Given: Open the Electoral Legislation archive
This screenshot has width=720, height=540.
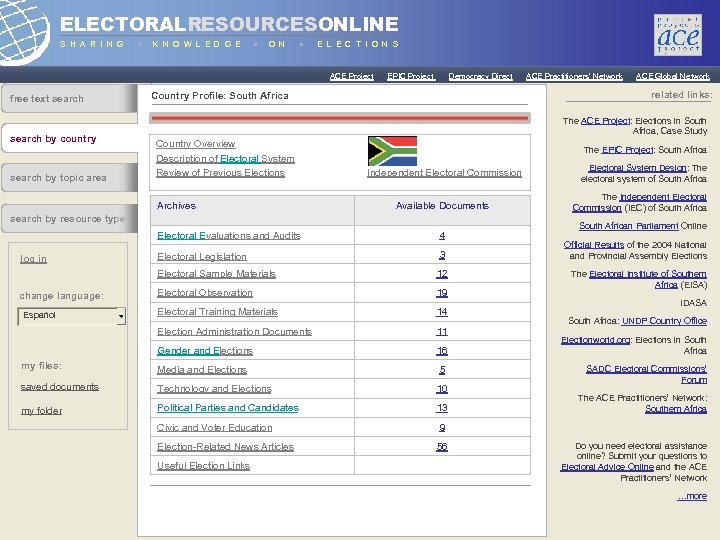Looking at the screenshot, I should pyautogui.click(x=202, y=256).
